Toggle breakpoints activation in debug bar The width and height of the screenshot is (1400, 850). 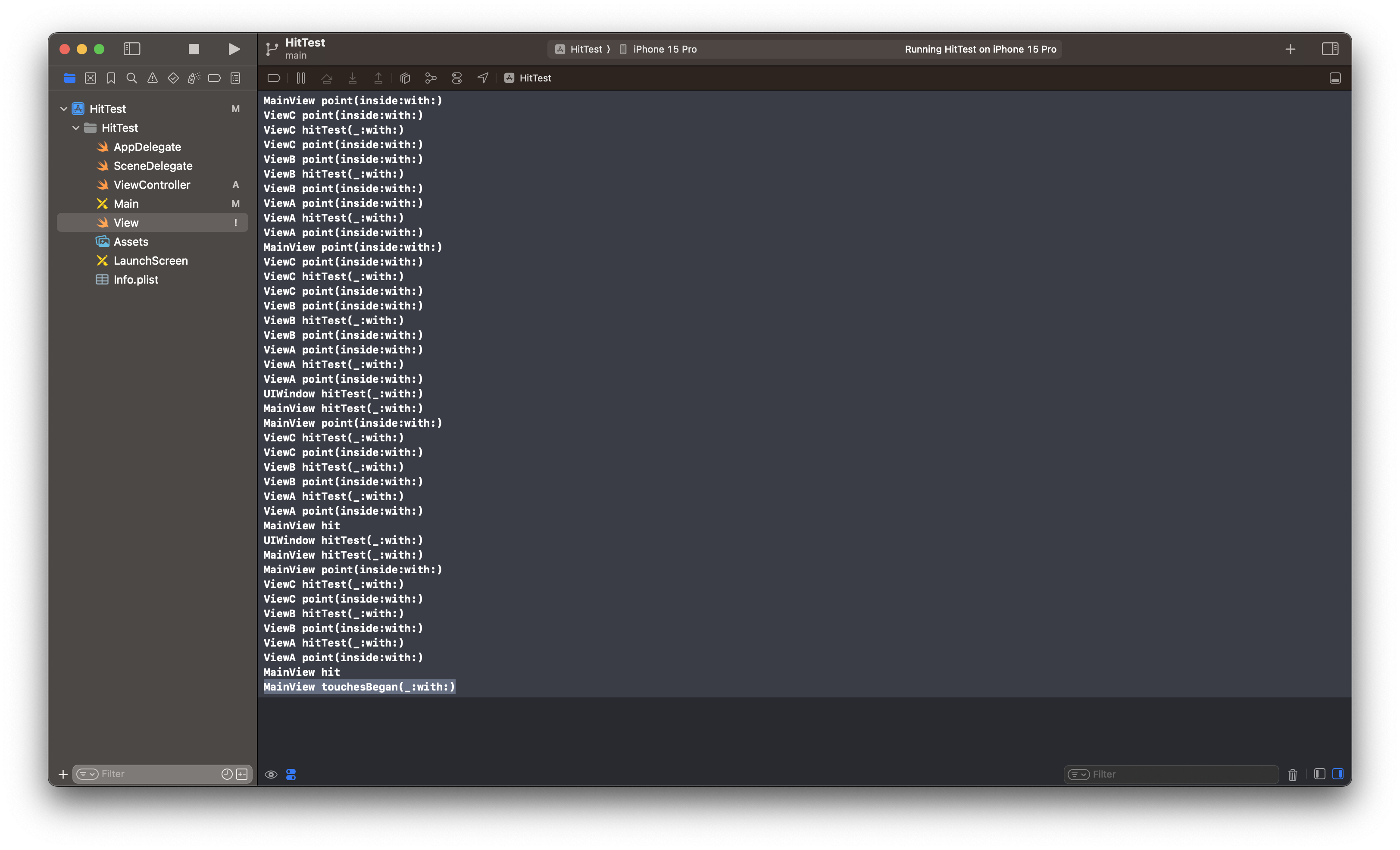coord(274,78)
